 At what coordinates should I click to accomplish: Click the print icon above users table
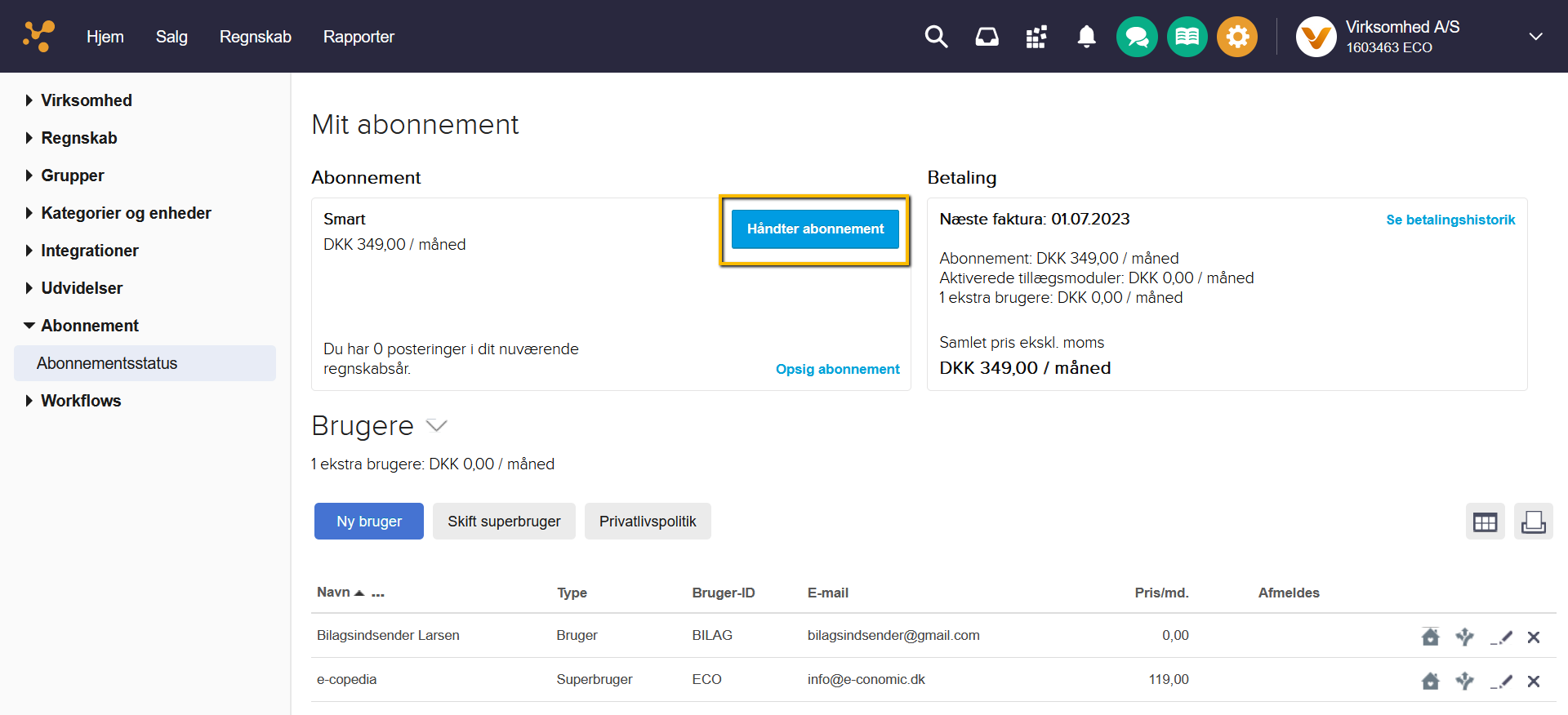pos(1533,522)
